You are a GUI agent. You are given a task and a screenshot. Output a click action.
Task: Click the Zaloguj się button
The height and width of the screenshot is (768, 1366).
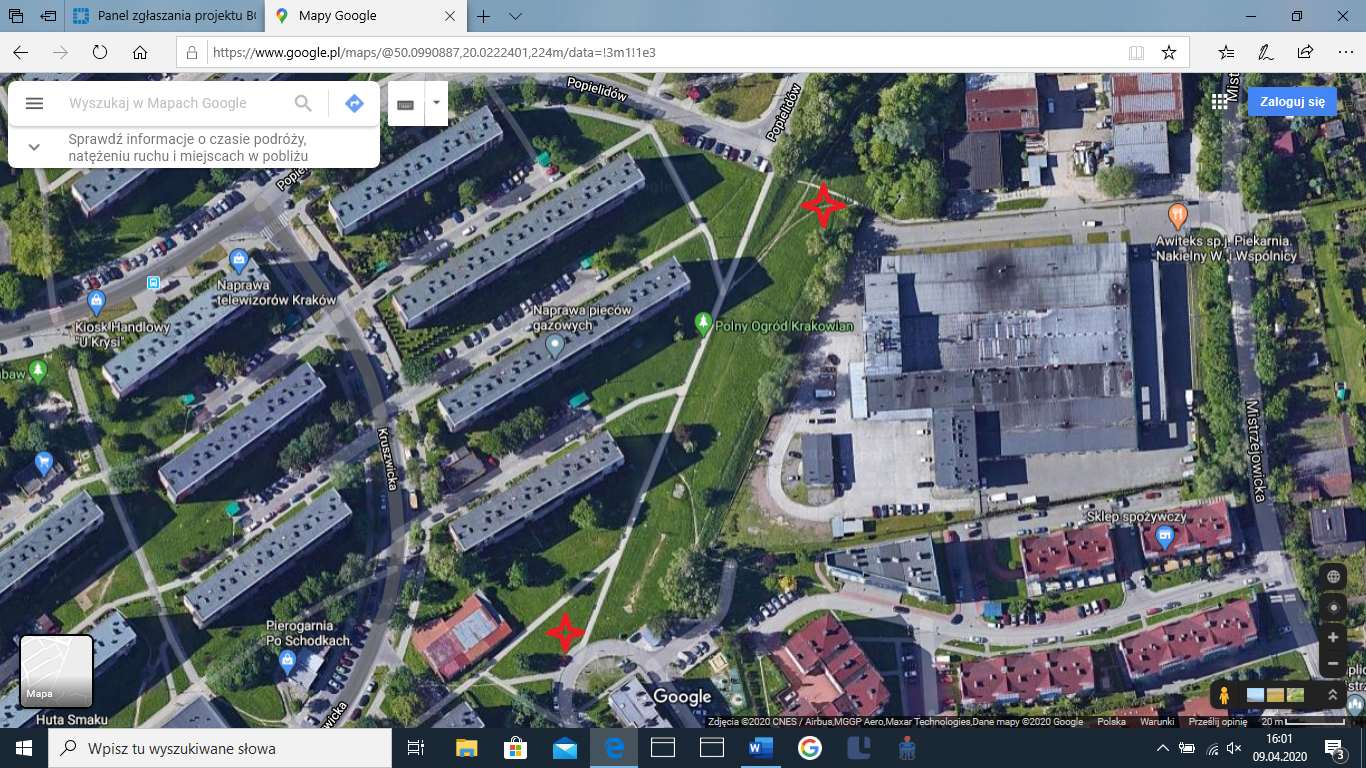point(1292,101)
